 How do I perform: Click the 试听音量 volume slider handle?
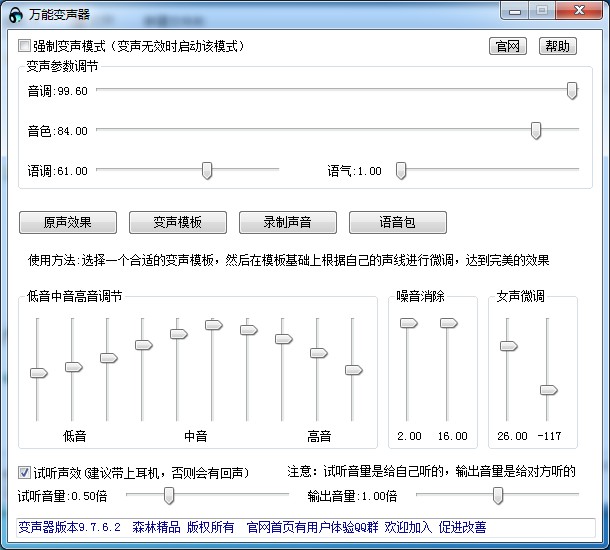point(169,496)
